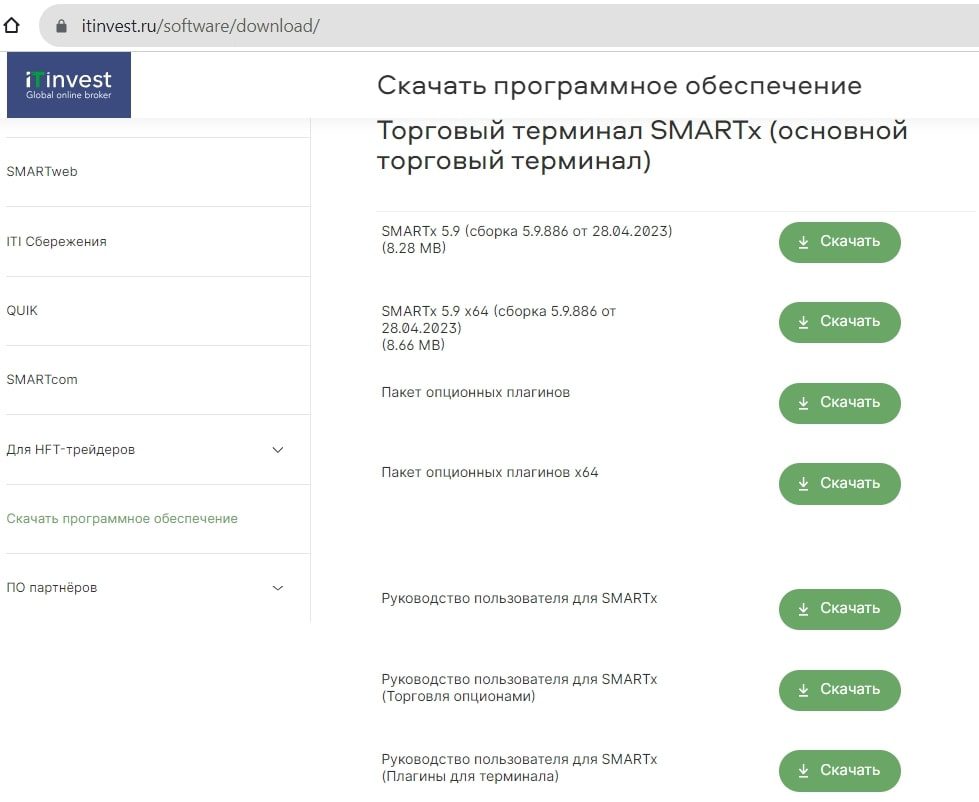Open Скачать программное обеспечение sidebar link
The image size is (979, 802).
click(x=122, y=519)
